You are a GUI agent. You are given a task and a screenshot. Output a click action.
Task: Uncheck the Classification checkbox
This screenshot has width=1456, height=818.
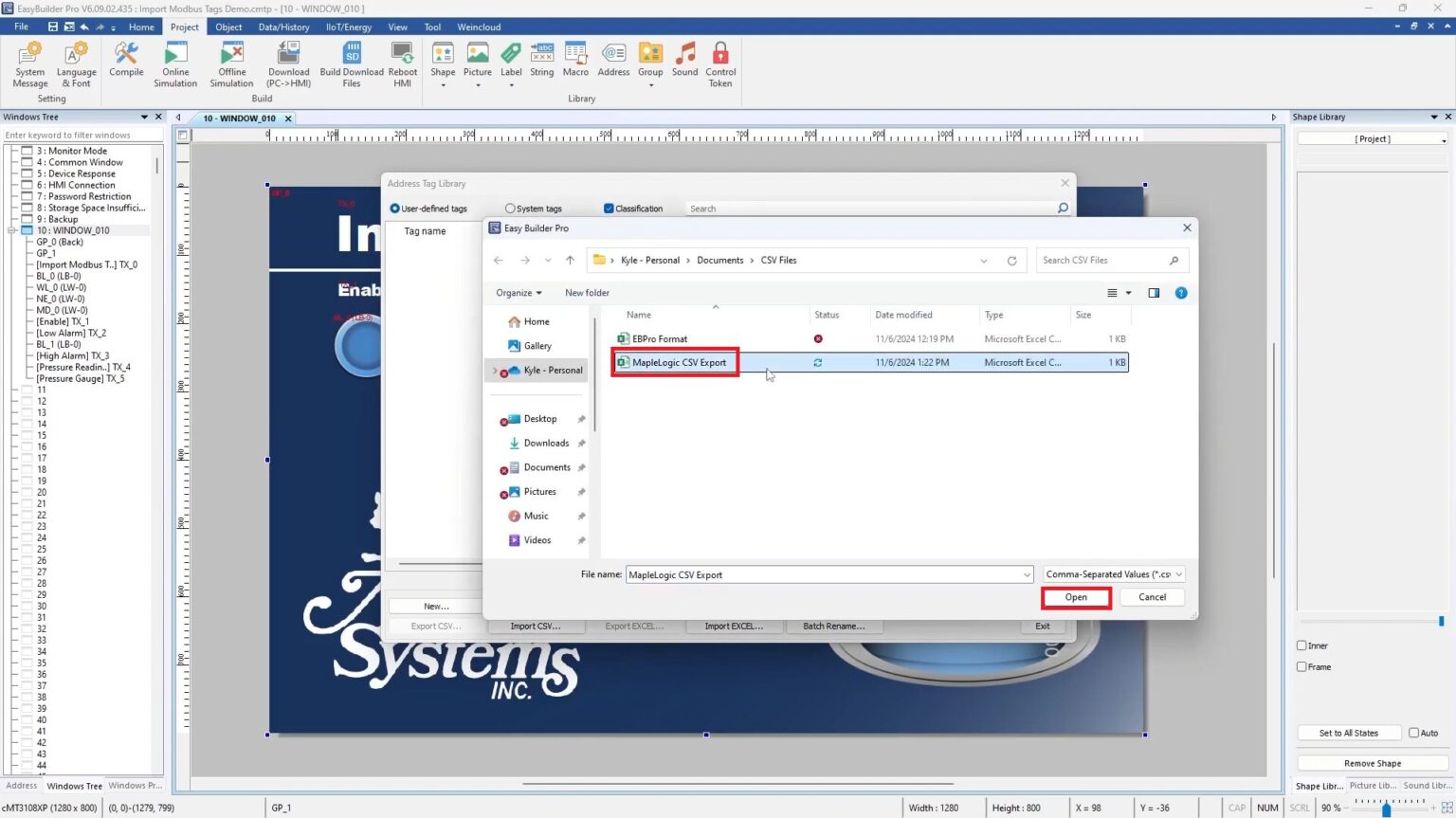coord(609,209)
